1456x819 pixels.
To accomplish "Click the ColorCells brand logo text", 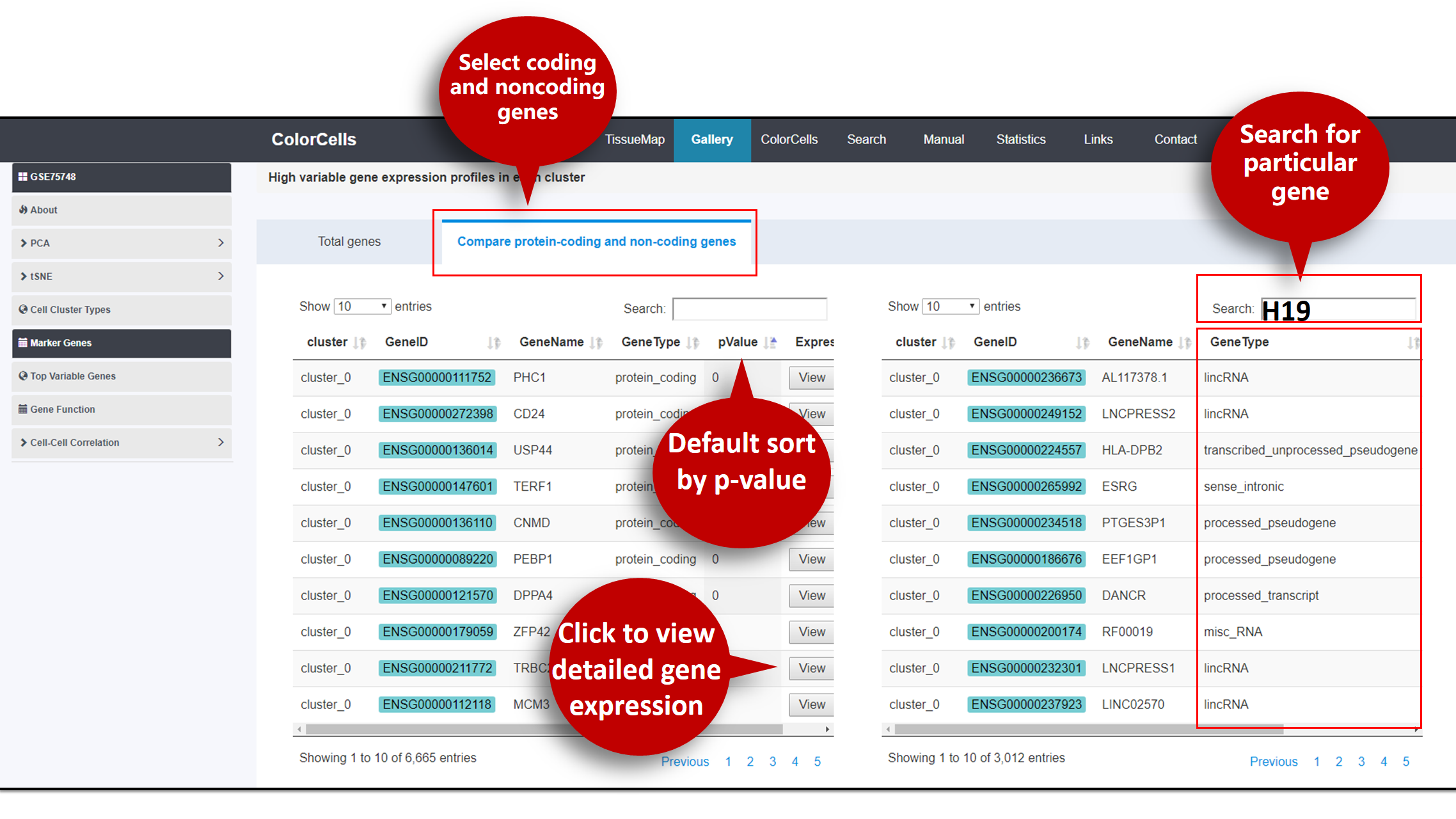I will point(313,139).
